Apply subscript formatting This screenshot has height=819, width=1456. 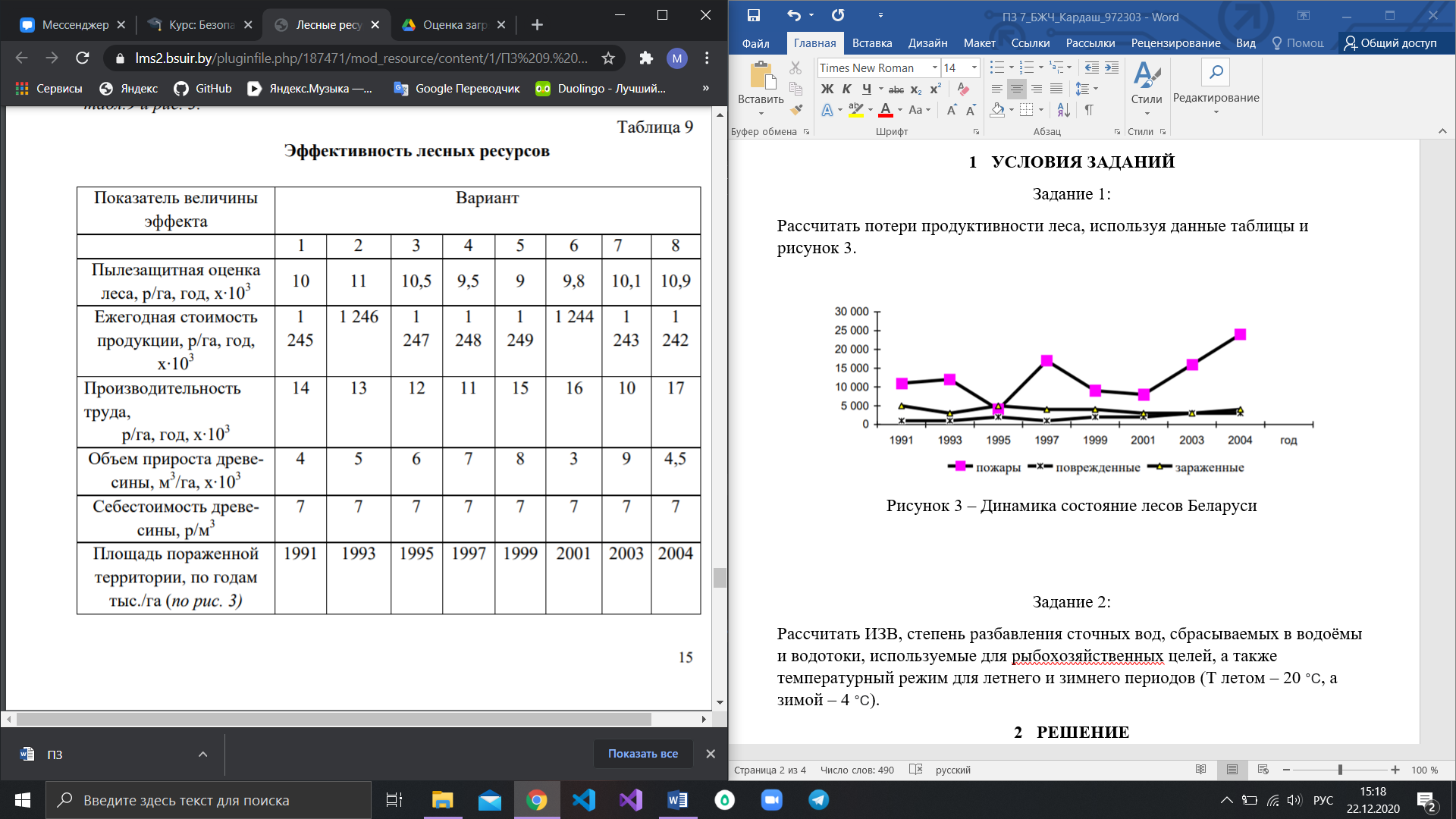[x=916, y=89]
